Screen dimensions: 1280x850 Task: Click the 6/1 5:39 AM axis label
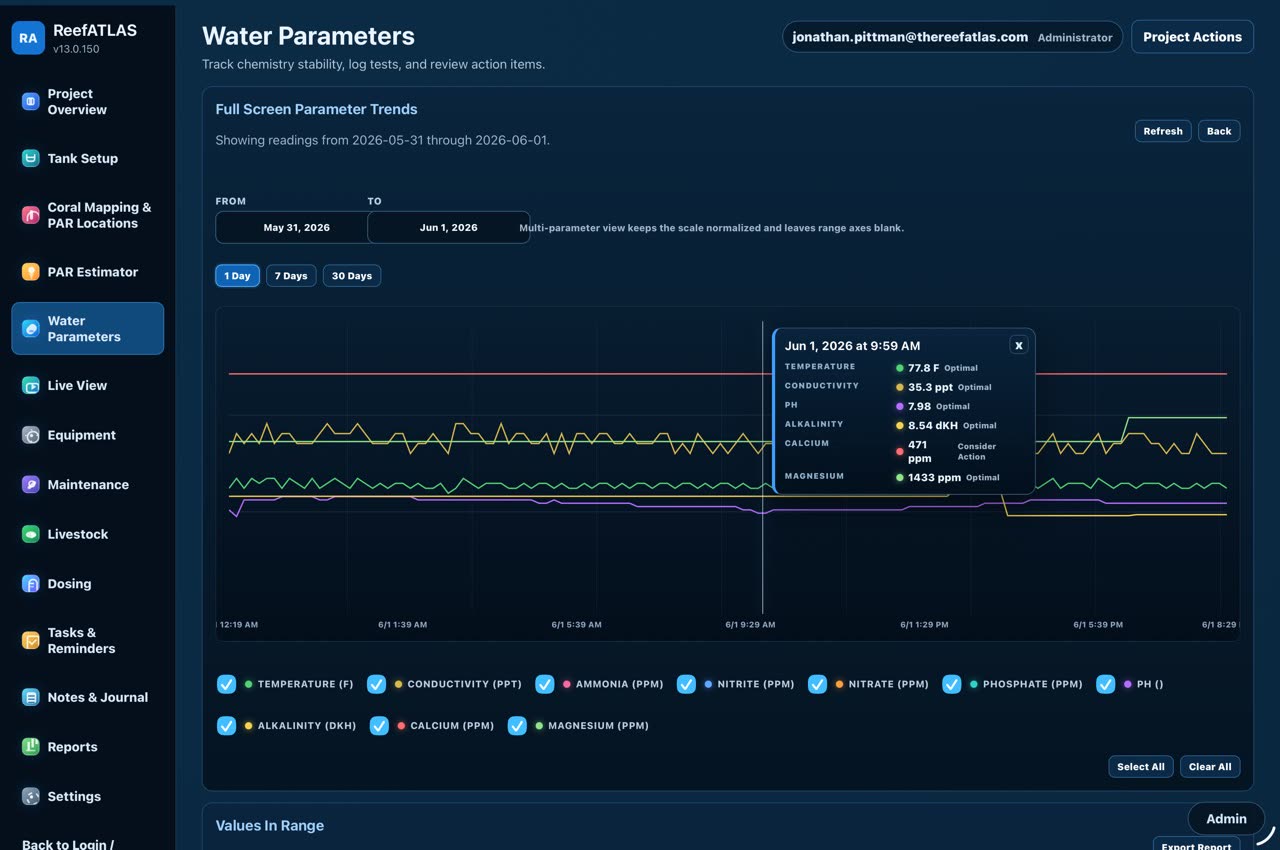(576, 624)
